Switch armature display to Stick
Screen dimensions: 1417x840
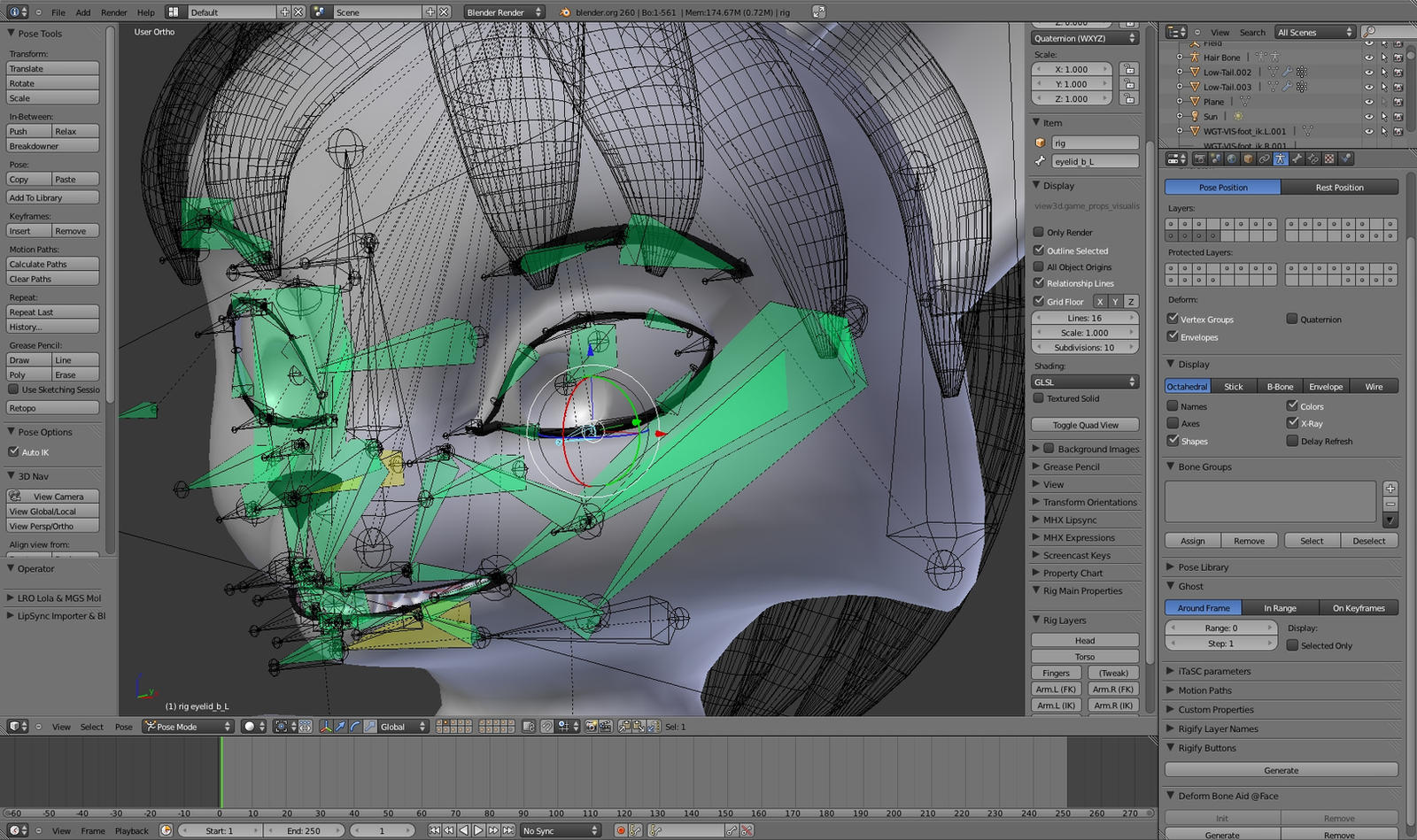1234,386
